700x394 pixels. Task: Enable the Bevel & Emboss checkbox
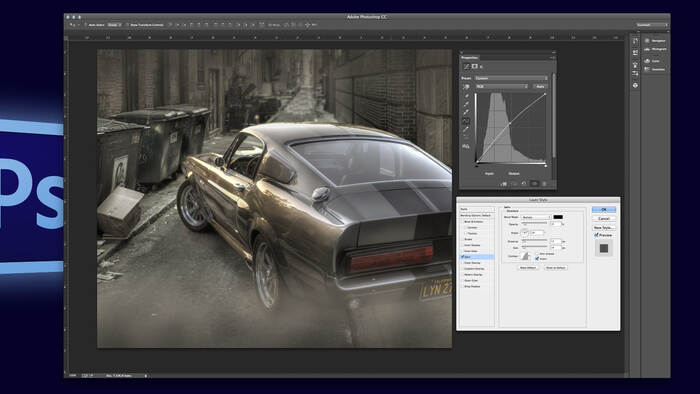point(462,222)
